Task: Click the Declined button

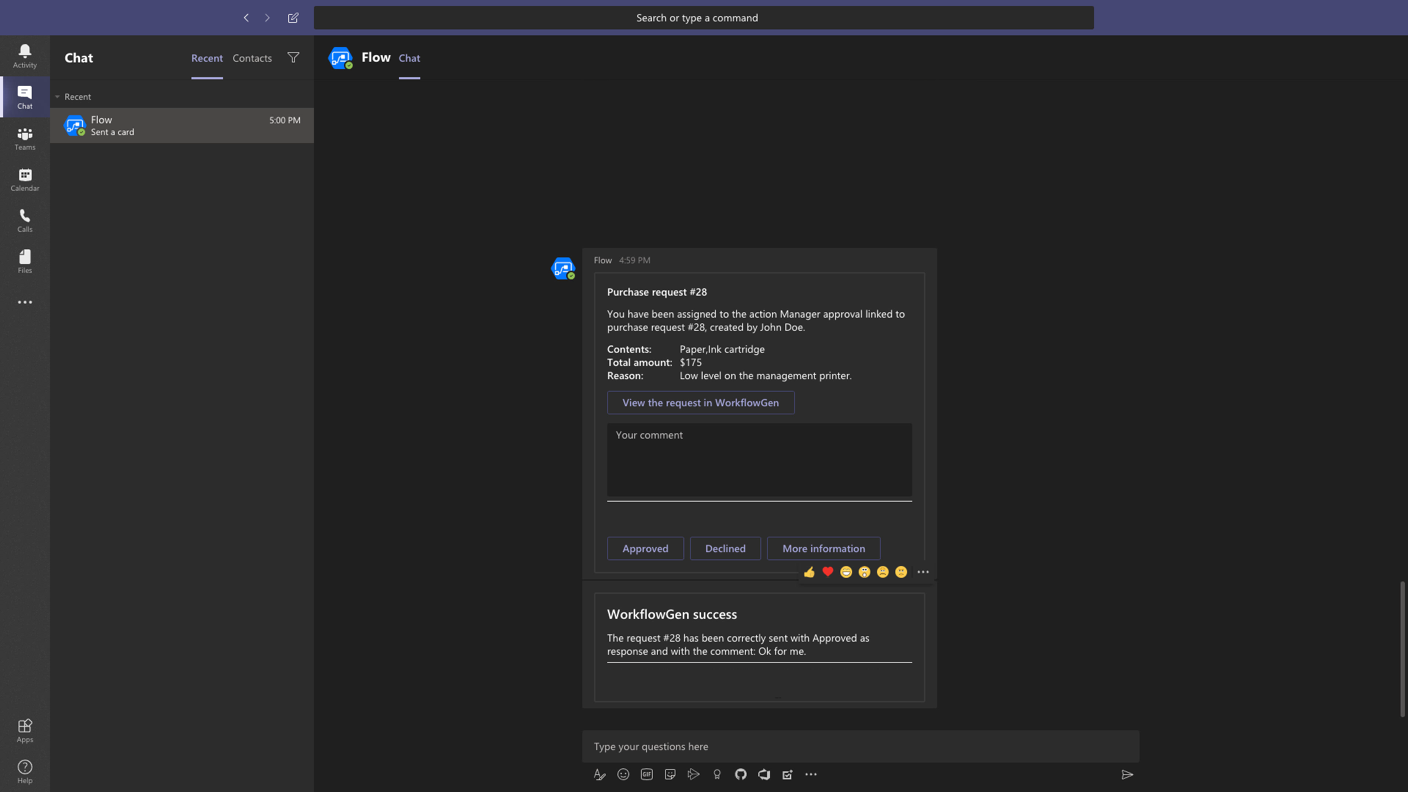Action: [x=725, y=548]
